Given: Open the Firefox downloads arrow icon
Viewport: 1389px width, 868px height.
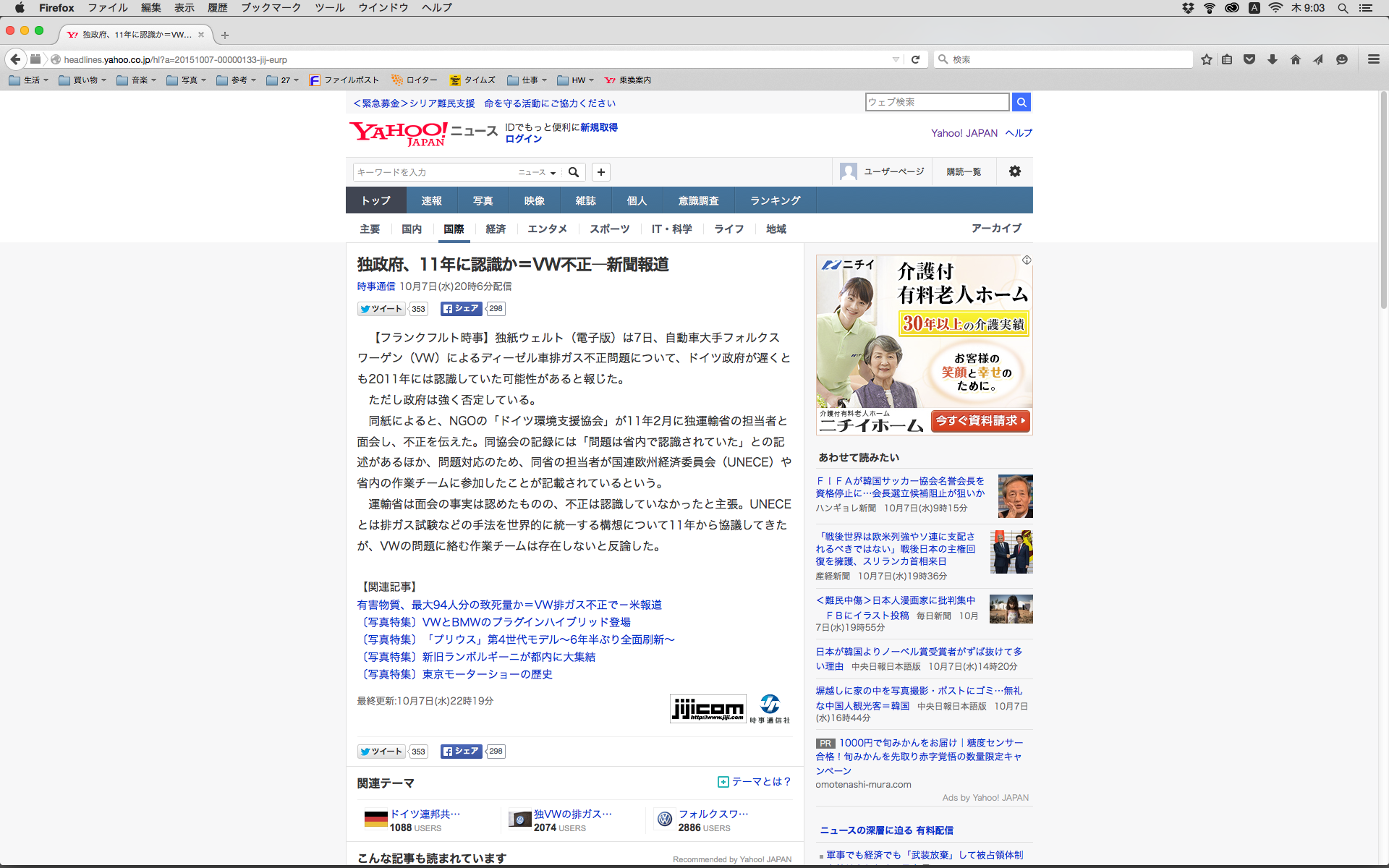Looking at the screenshot, I should point(1273,59).
